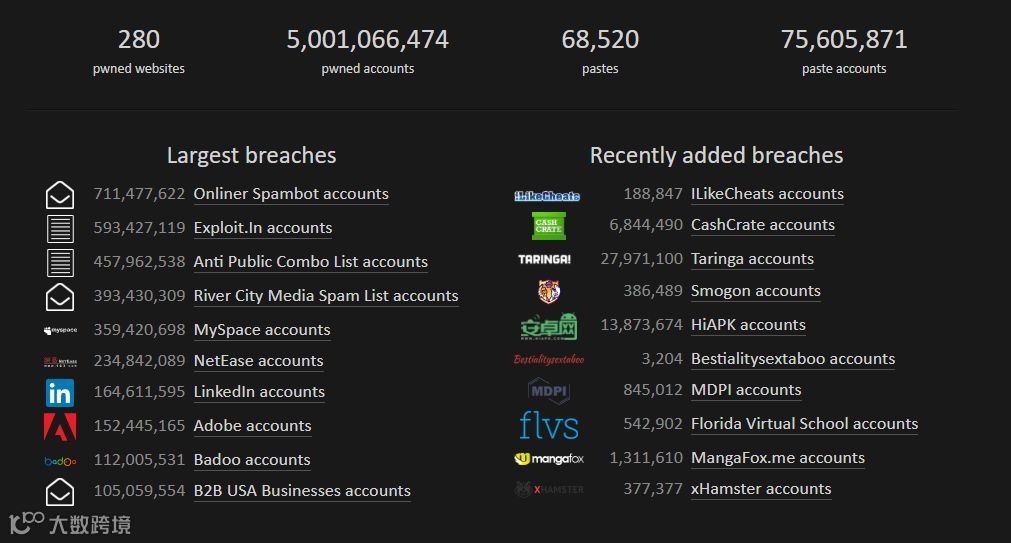Open Onliner Spambot accounts link

291,194
